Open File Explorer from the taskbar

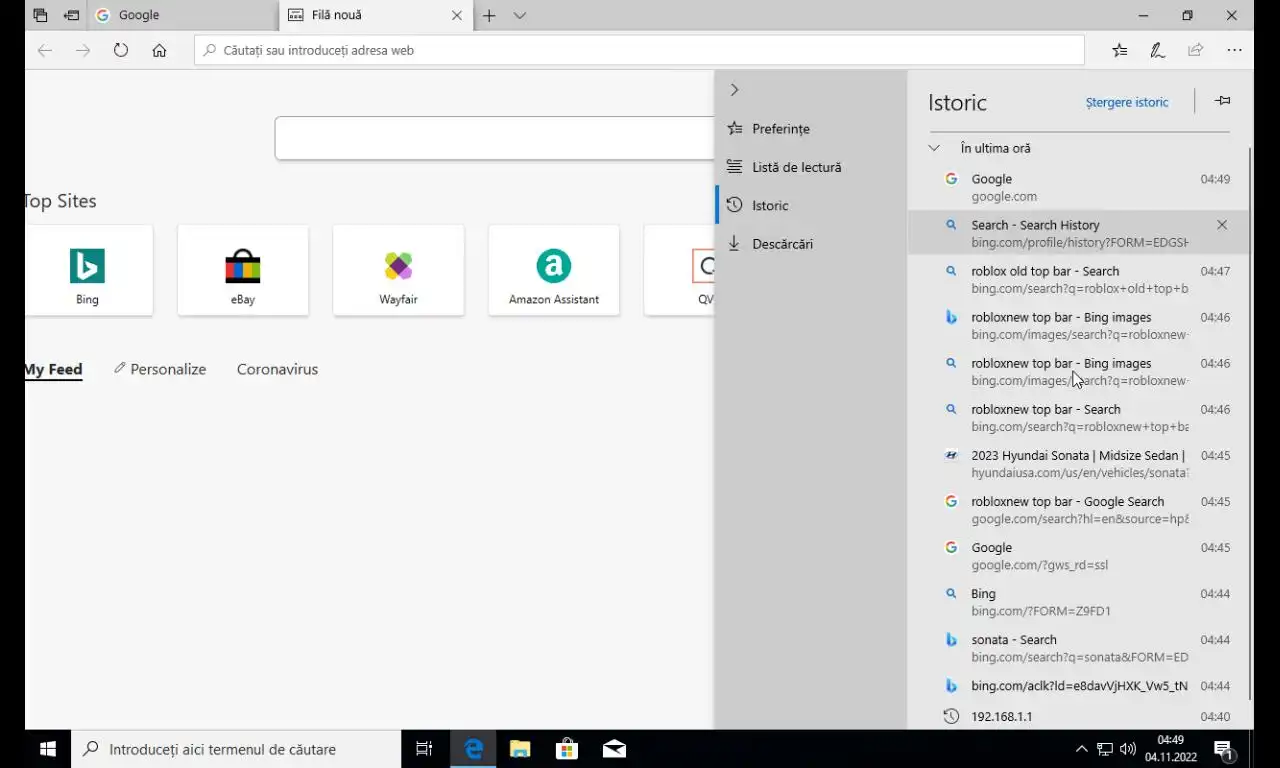click(520, 749)
